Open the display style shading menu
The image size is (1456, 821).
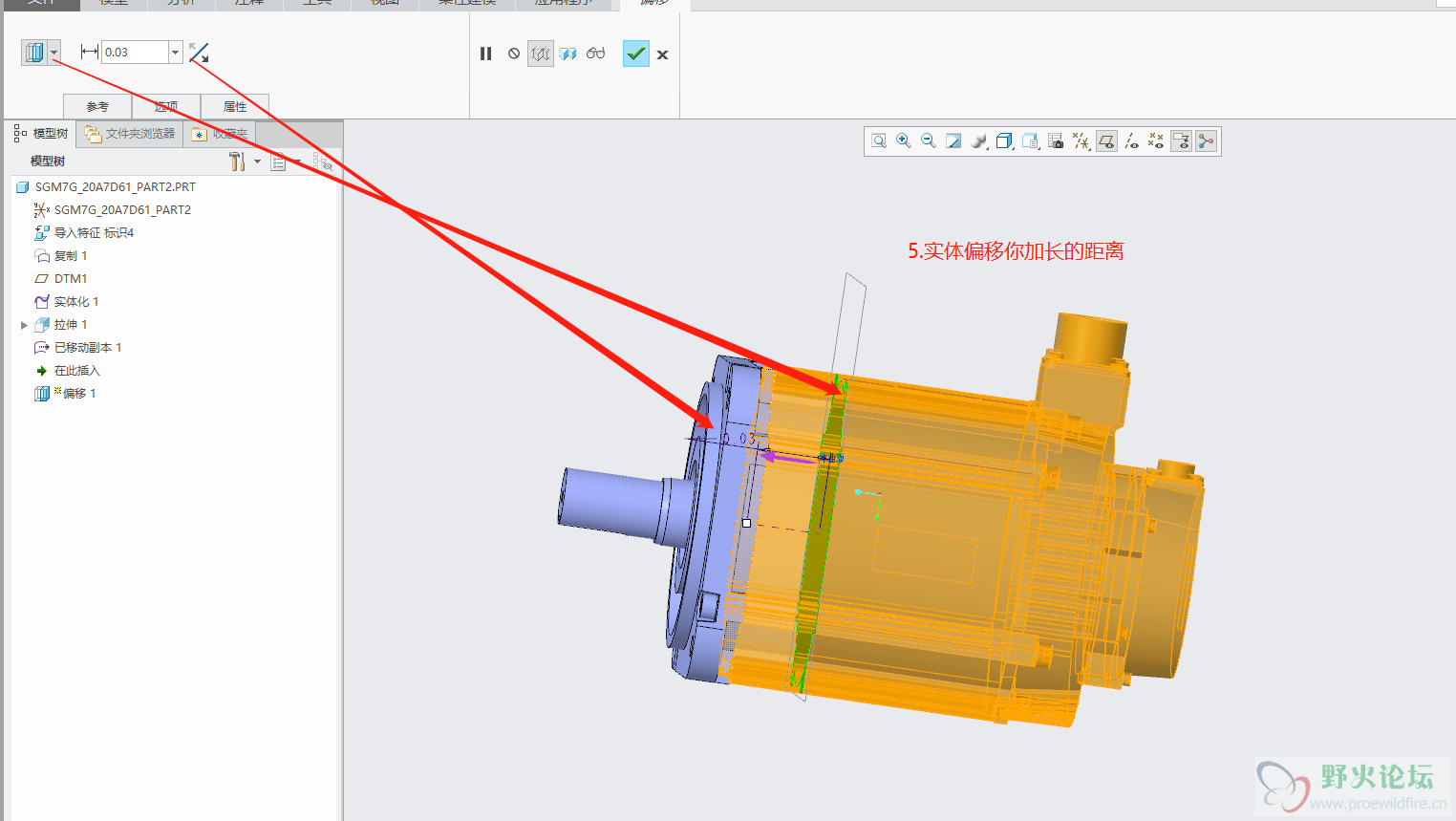979,141
